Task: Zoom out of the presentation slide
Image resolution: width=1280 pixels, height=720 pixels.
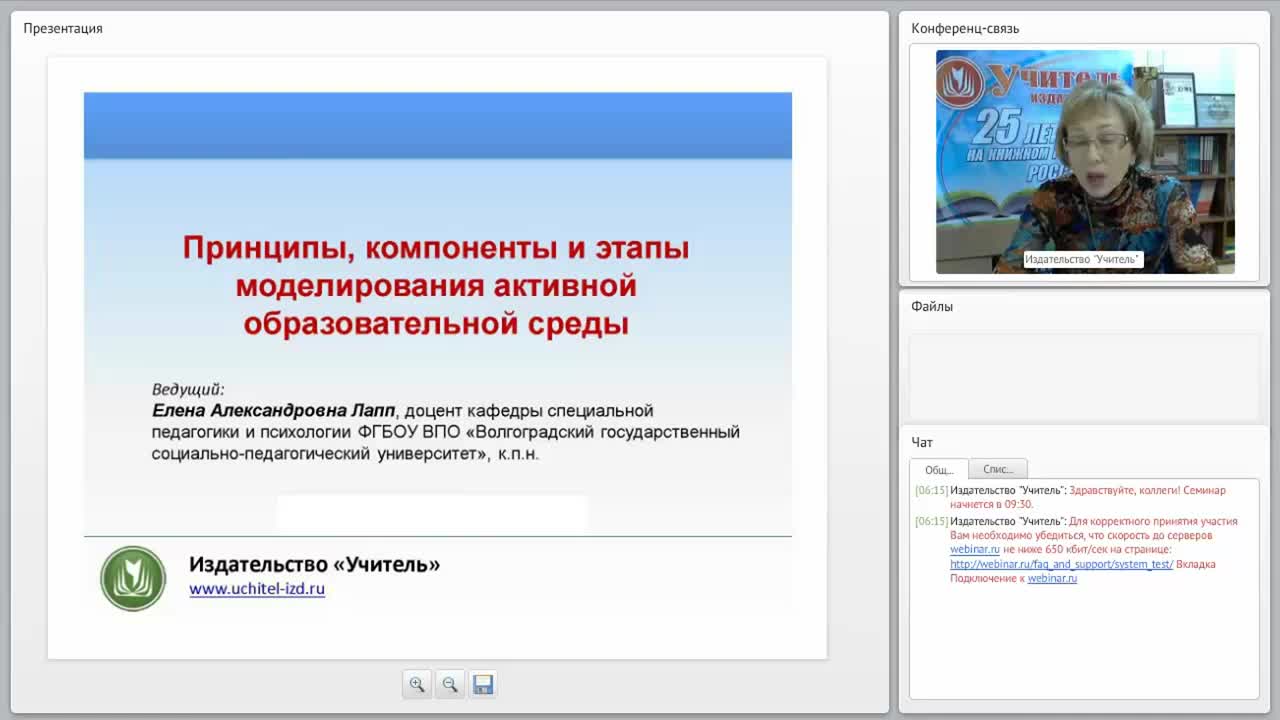Action: pyautogui.click(x=450, y=684)
